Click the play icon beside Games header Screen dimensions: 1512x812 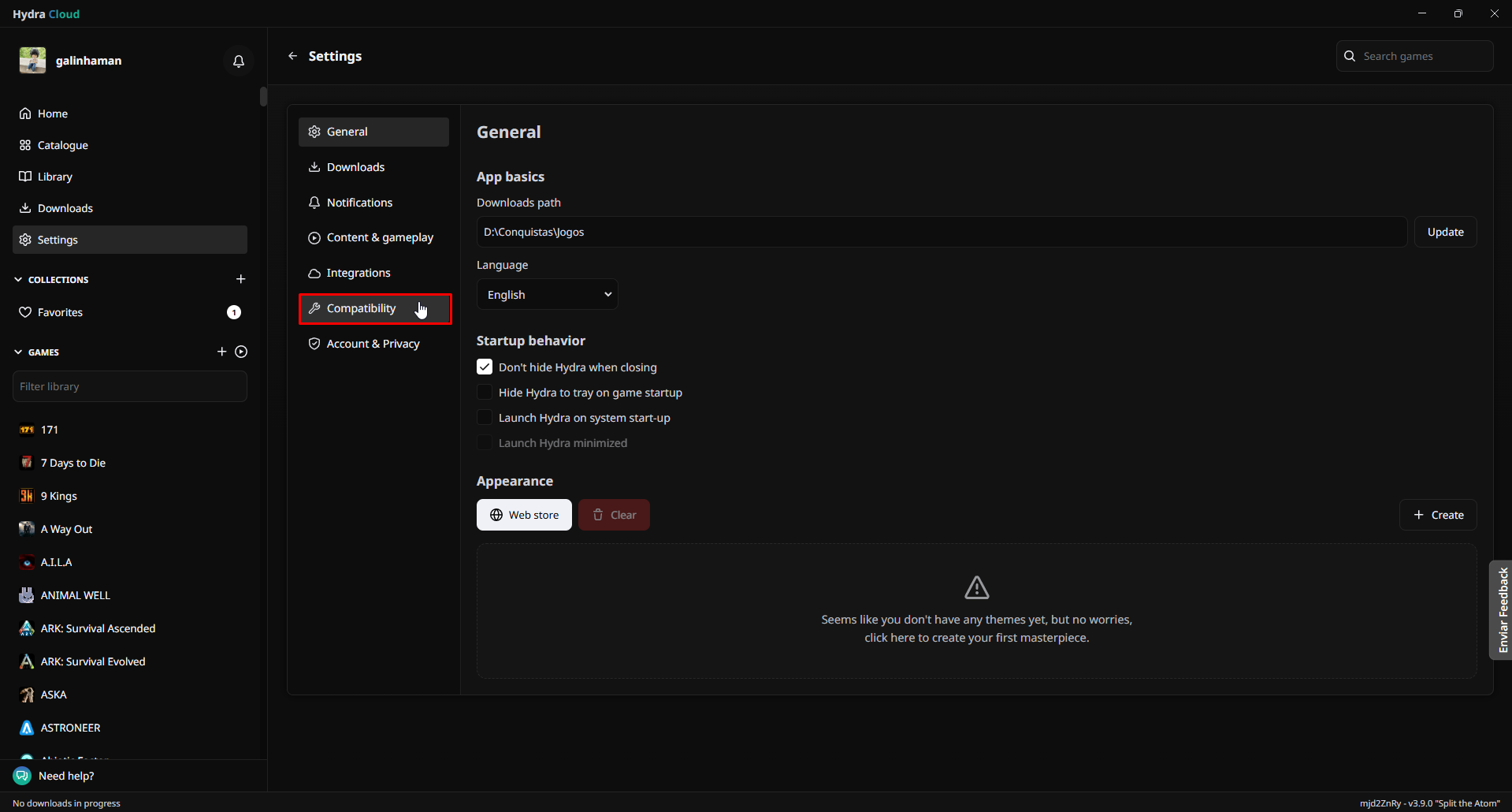(241, 352)
